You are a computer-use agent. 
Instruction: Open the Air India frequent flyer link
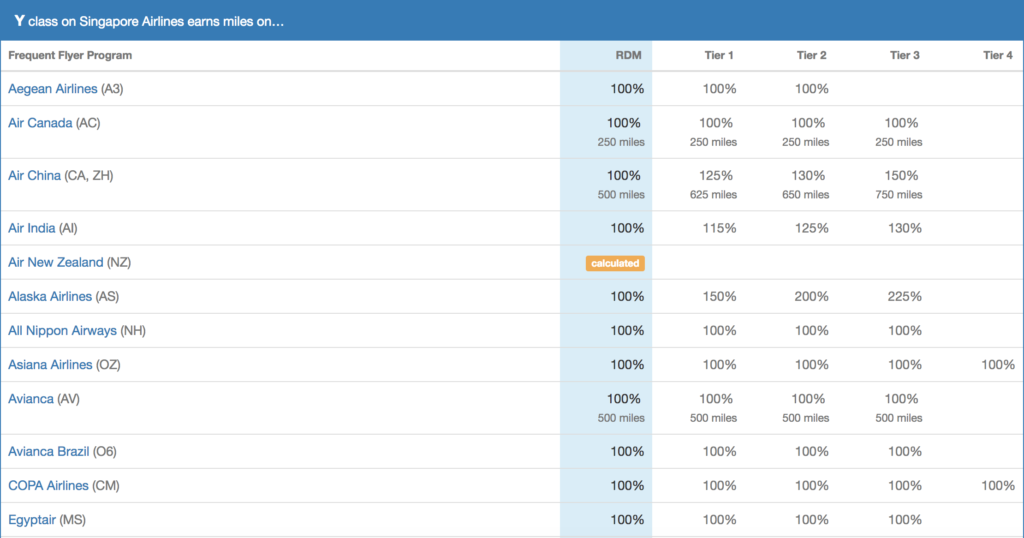[x=31, y=228]
